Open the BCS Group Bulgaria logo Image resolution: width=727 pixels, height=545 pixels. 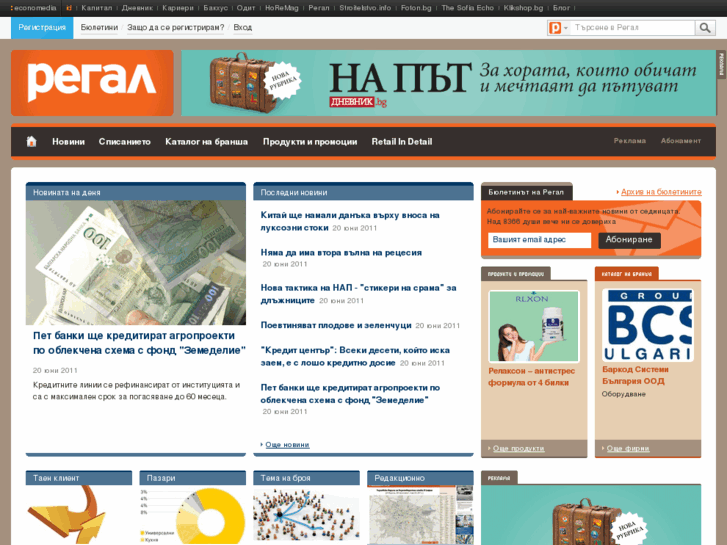point(648,325)
